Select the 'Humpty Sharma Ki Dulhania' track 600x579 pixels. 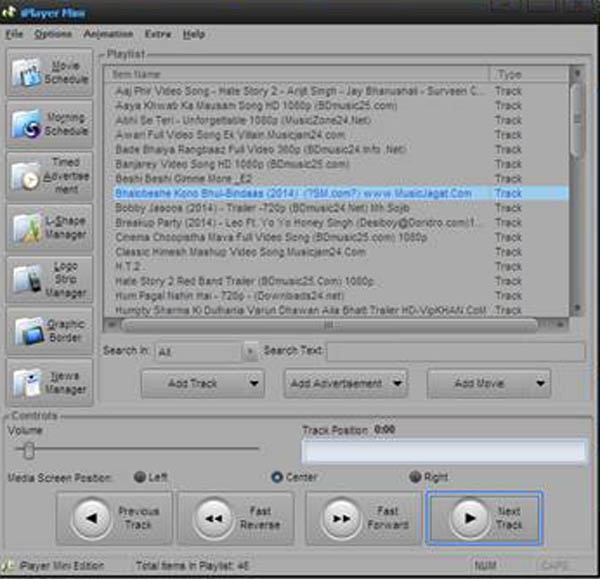337,310
